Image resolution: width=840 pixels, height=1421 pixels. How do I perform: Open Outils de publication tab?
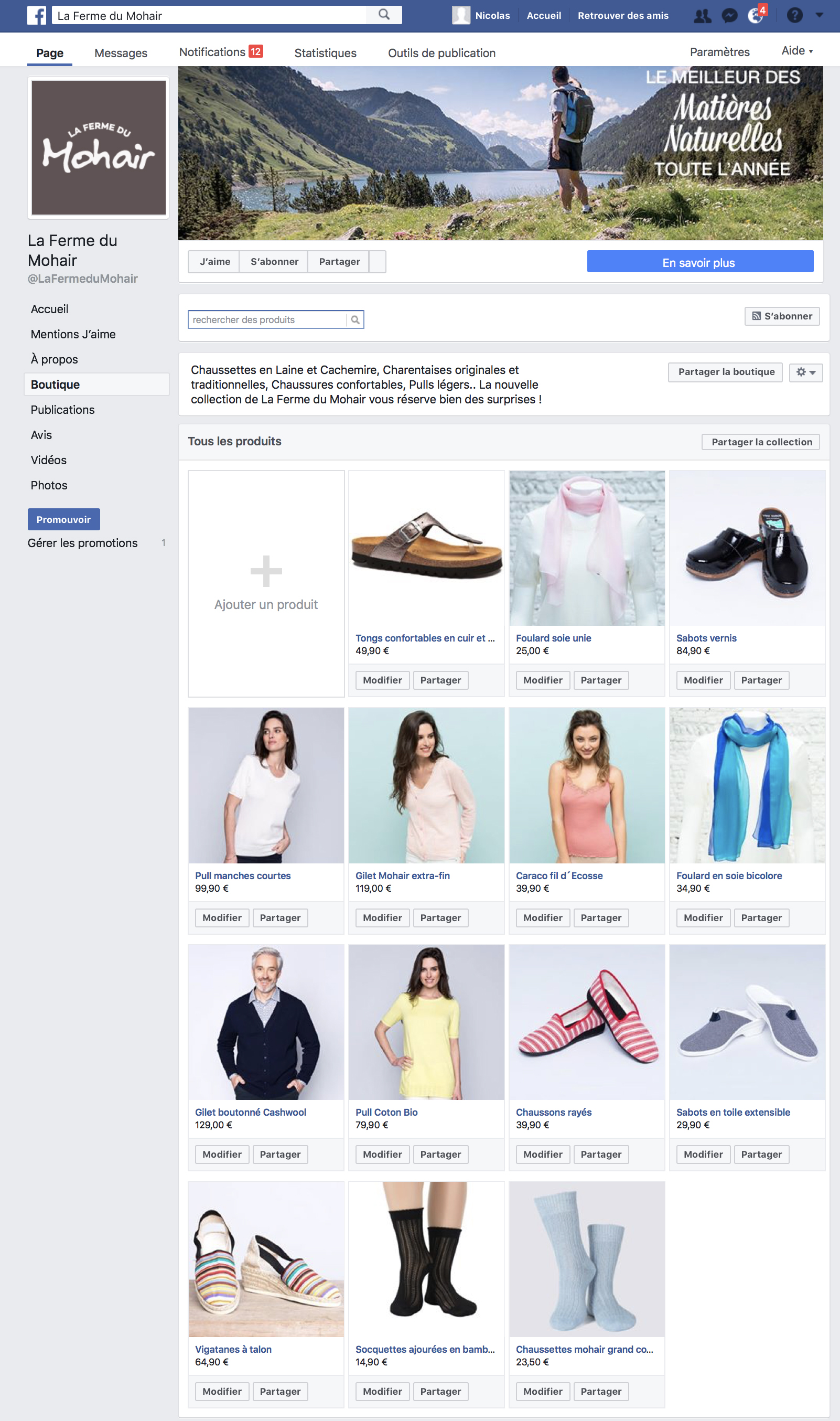(x=441, y=53)
